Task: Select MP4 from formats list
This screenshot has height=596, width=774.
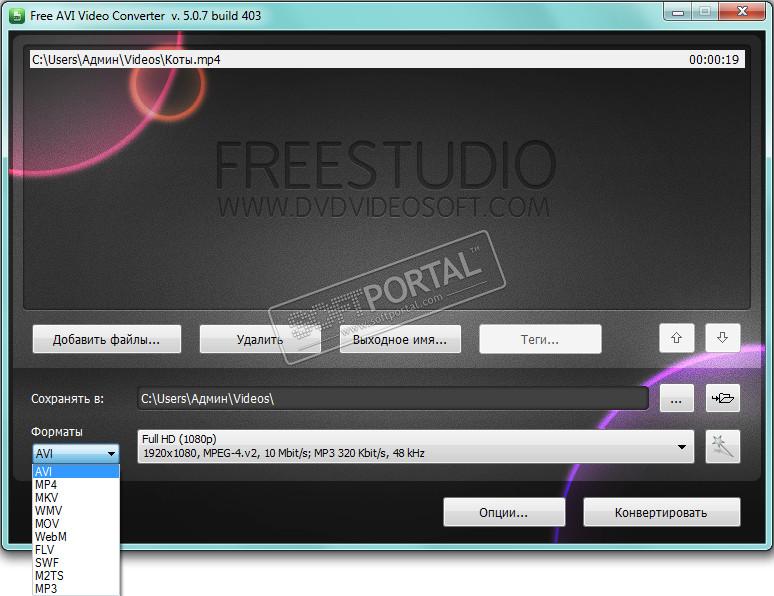Action: click(46, 485)
